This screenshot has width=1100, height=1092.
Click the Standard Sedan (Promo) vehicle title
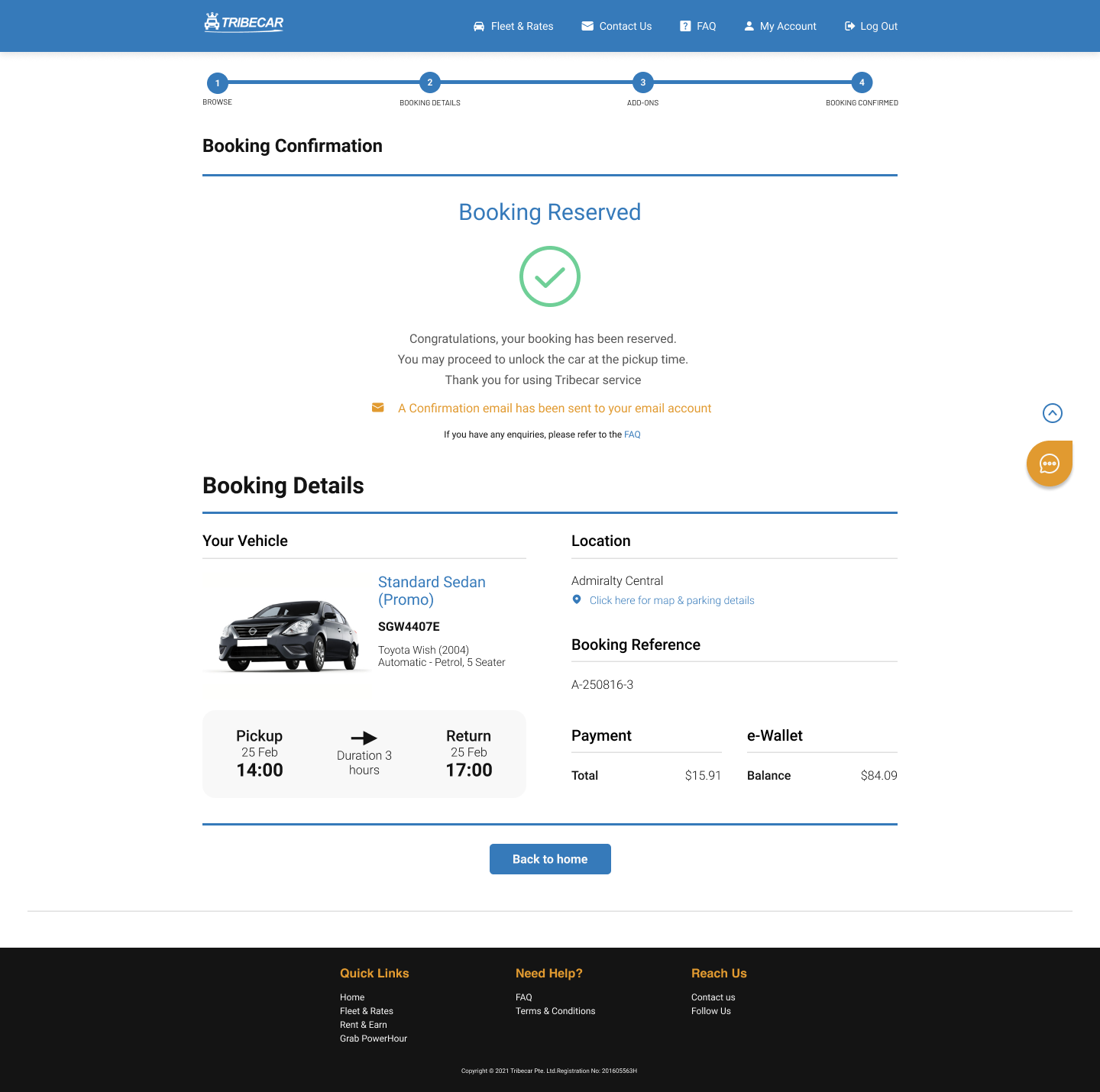(x=432, y=591)
